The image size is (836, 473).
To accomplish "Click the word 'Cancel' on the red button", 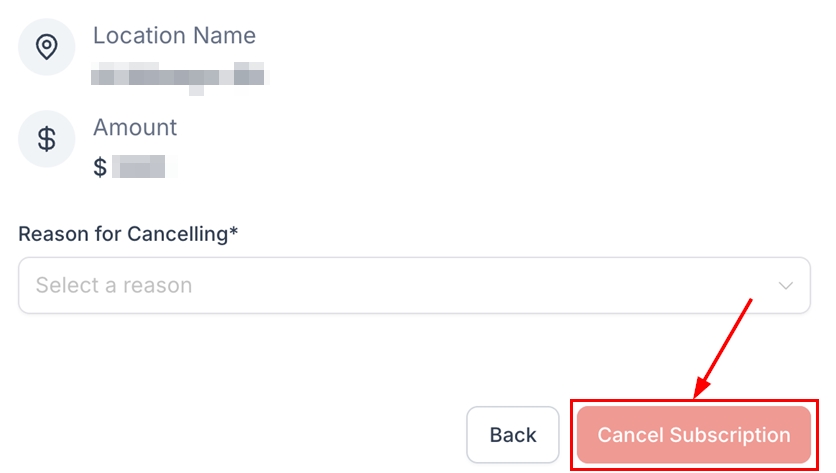I will pos(630,435).
